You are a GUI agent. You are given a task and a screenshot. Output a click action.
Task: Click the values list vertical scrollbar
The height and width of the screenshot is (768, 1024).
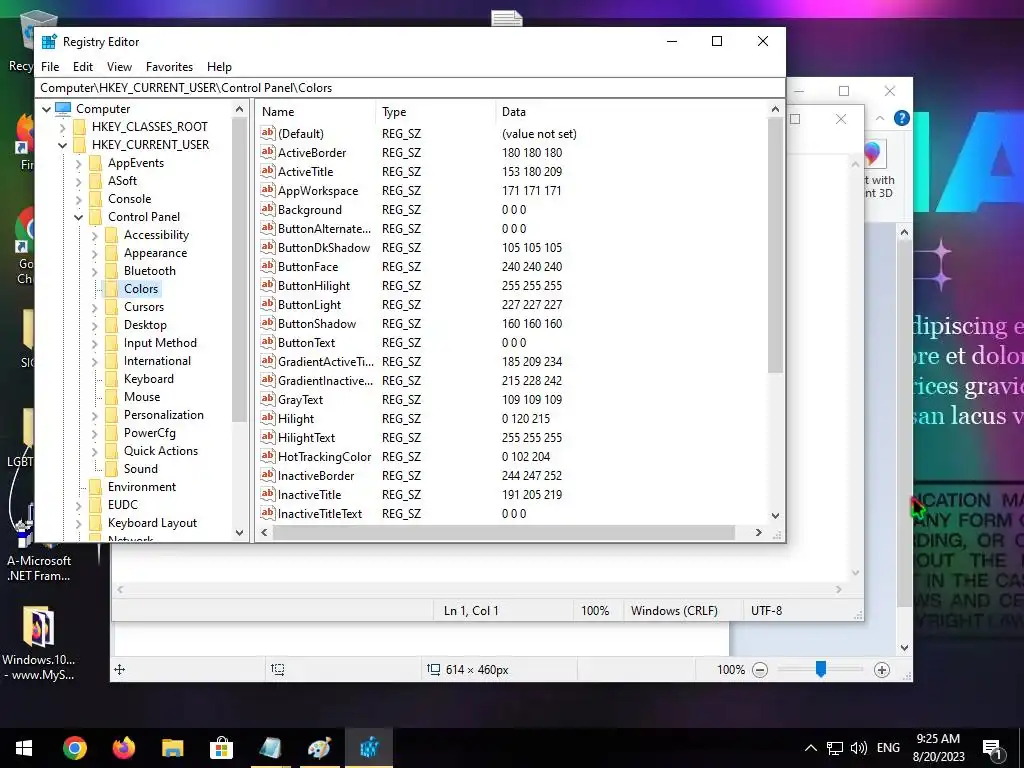(x=775, y=245)
